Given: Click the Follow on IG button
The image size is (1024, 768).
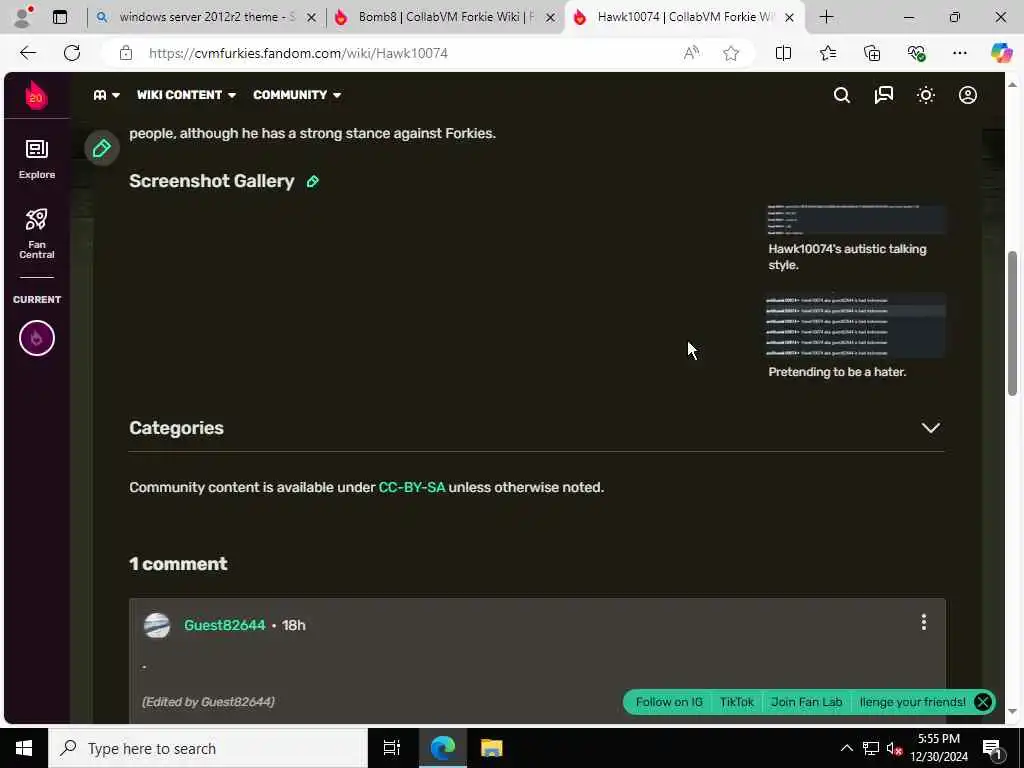Looking at the screenshot, I should pos(669,702).
